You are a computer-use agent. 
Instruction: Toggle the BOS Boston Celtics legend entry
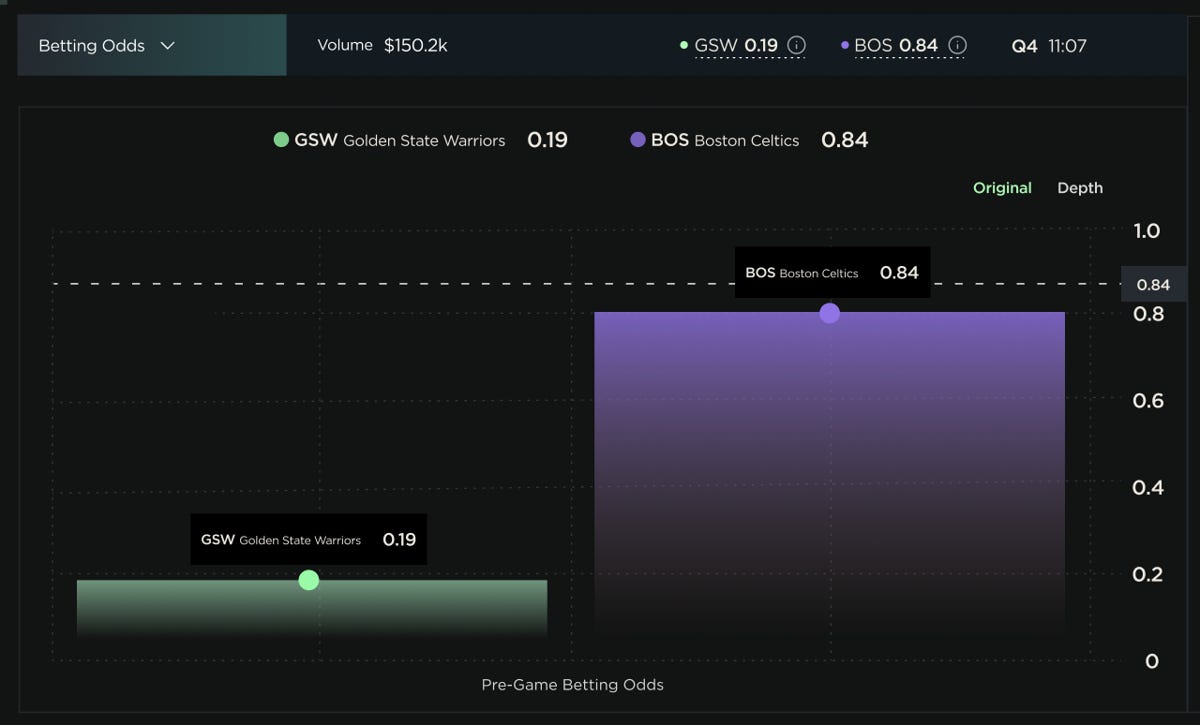click(x=749, y=140)
